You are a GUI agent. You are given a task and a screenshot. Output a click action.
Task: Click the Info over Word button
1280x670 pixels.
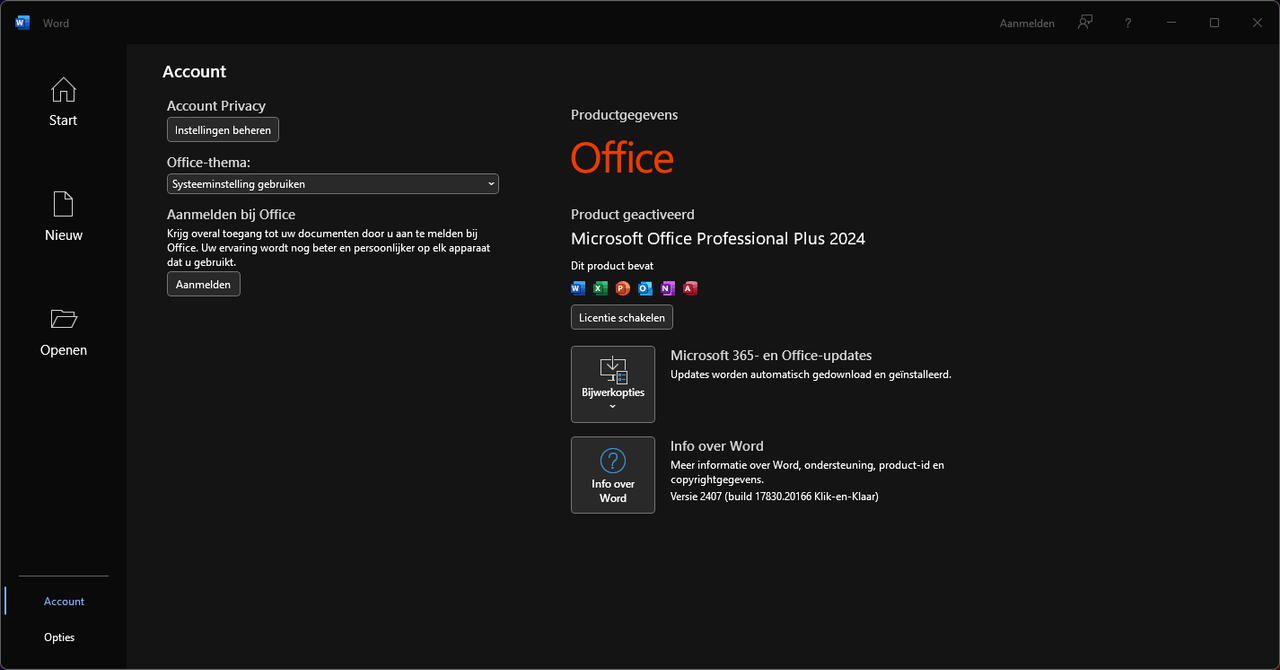(x=613, y=475)
